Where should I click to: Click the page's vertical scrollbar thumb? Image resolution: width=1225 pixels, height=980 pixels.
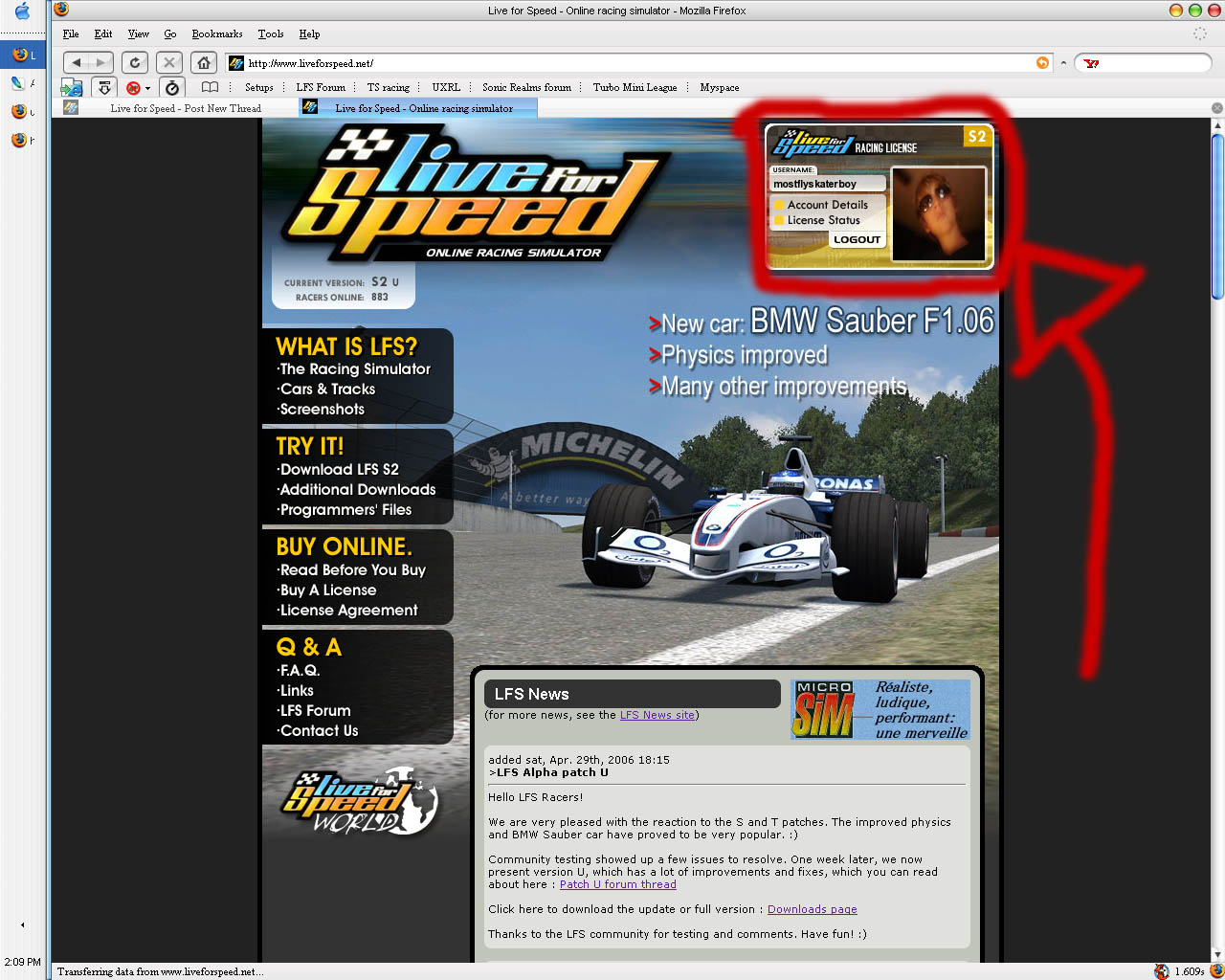tap(1217, 217)
